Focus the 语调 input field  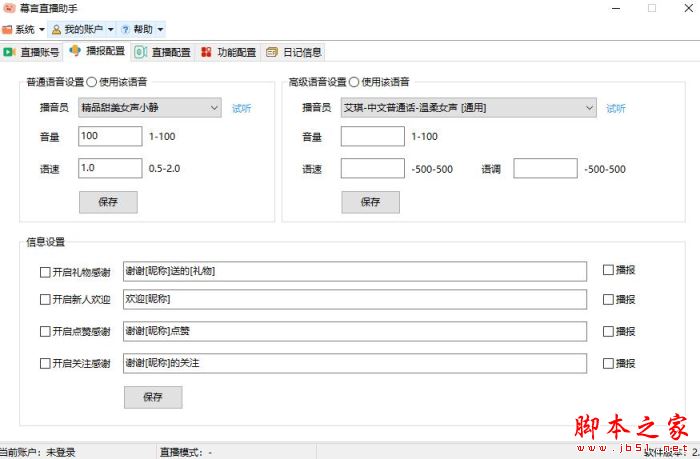[x=546, y=168]
